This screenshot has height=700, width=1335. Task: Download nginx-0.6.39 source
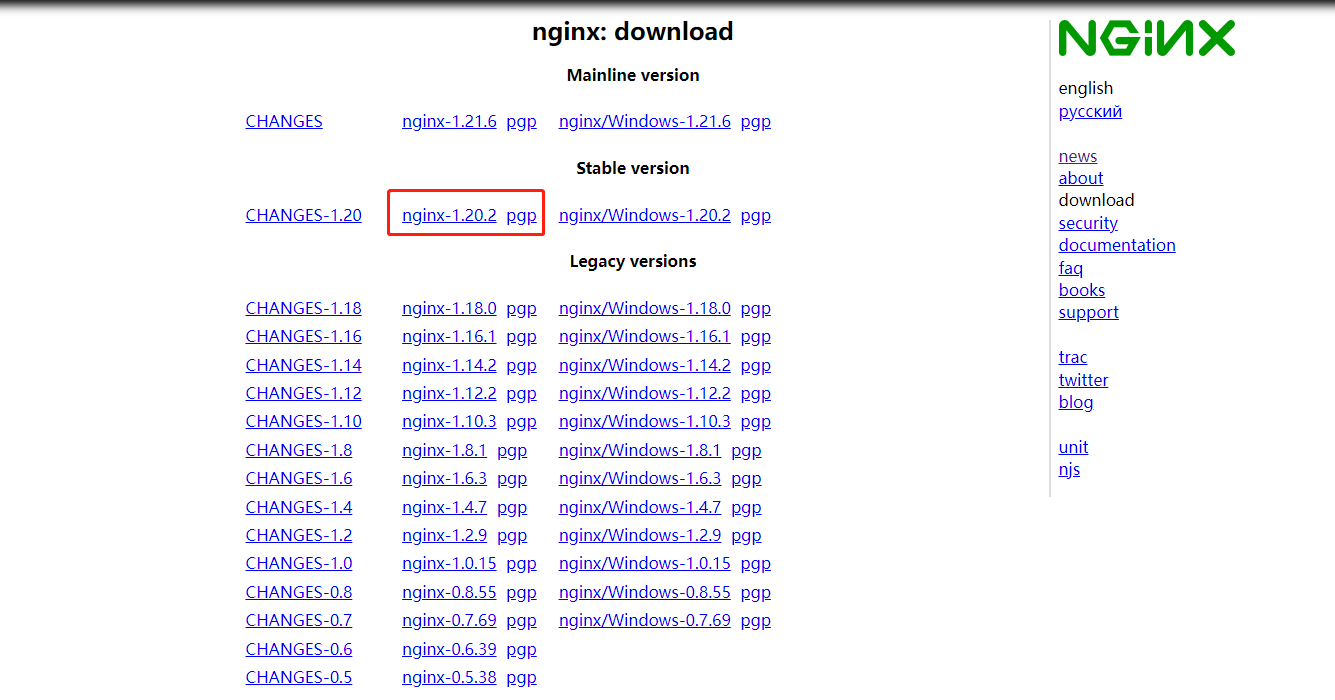(449, 649)
